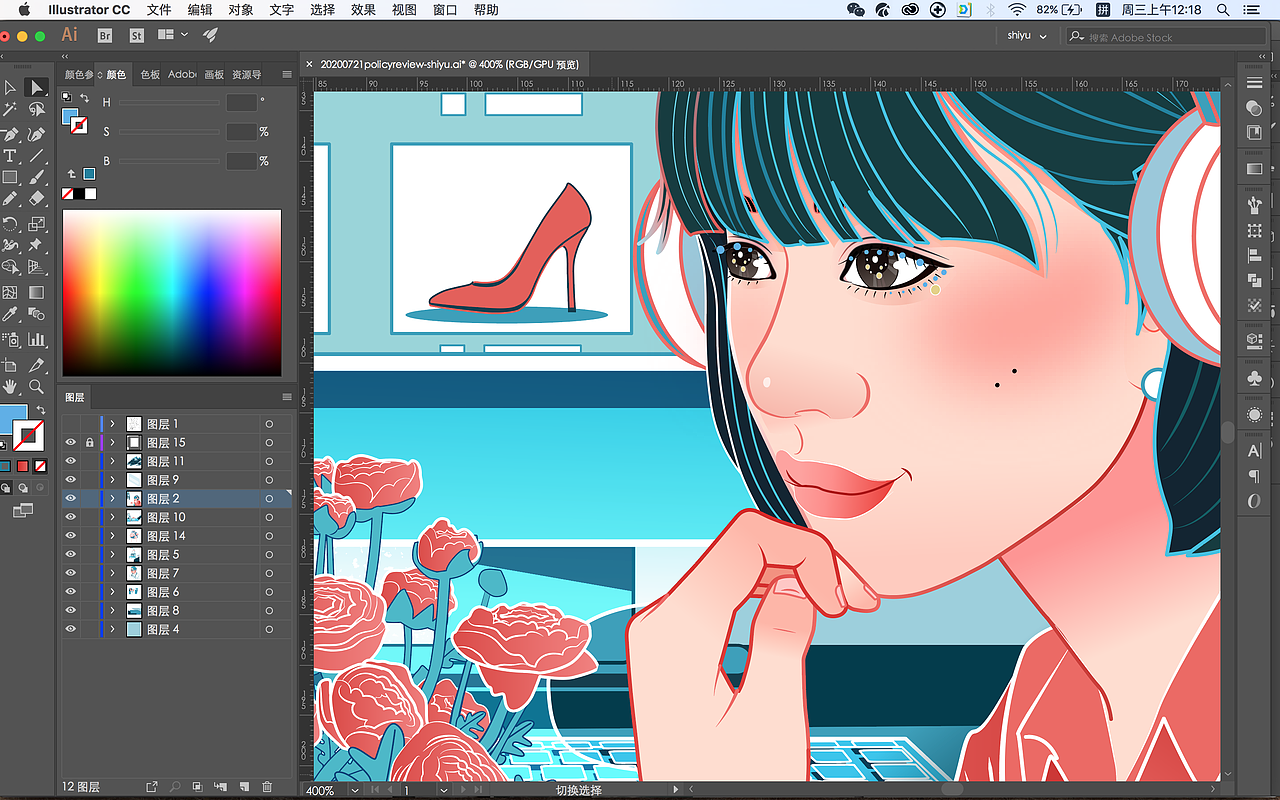Open the Symbols club icon in right dock
The image size is (1280, 800).
pos(1254,378)
